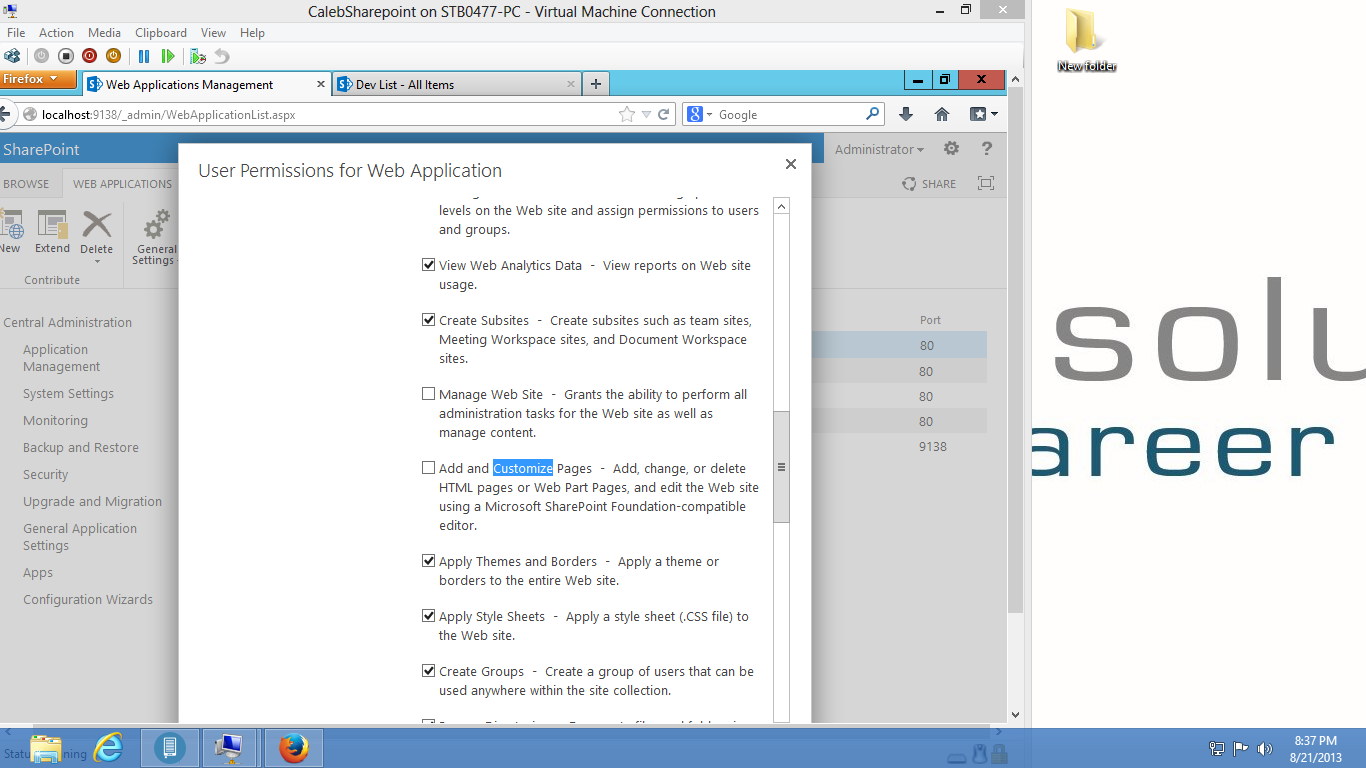Open the View menu
The image size is (1366, 768).
(213, 33)
